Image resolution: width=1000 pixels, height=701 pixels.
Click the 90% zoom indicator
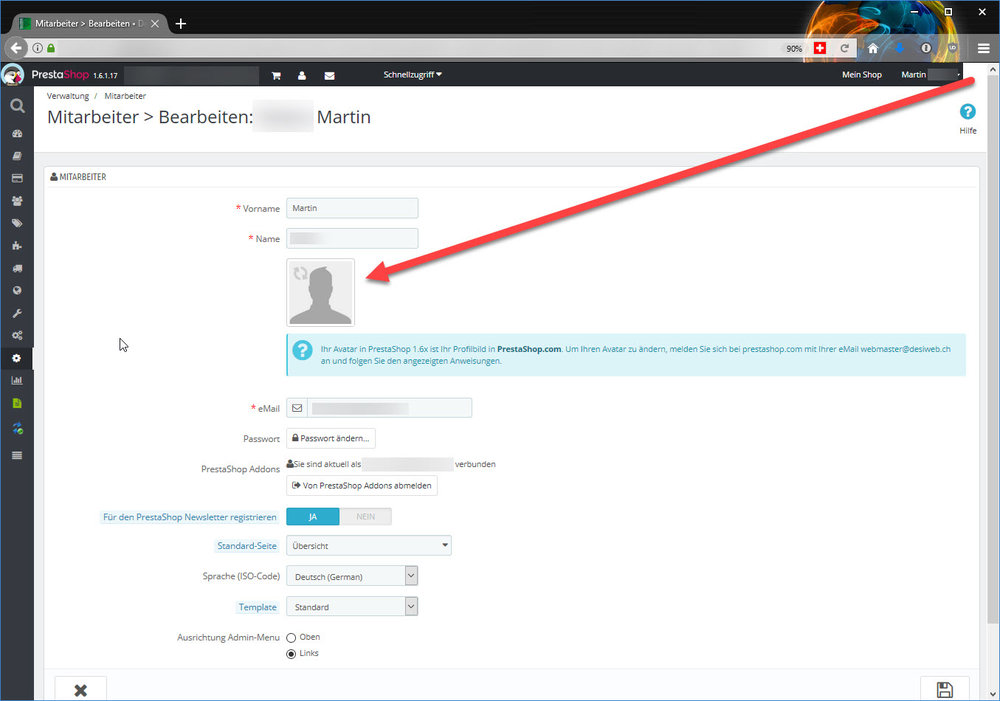(794, 48)
